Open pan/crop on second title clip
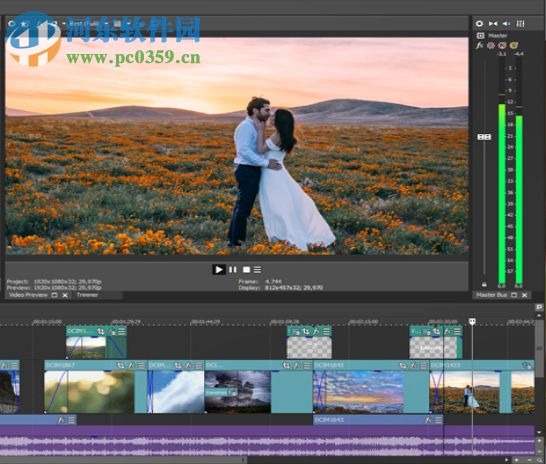Screen dimensions: 546x464 (x=436, y=331)
